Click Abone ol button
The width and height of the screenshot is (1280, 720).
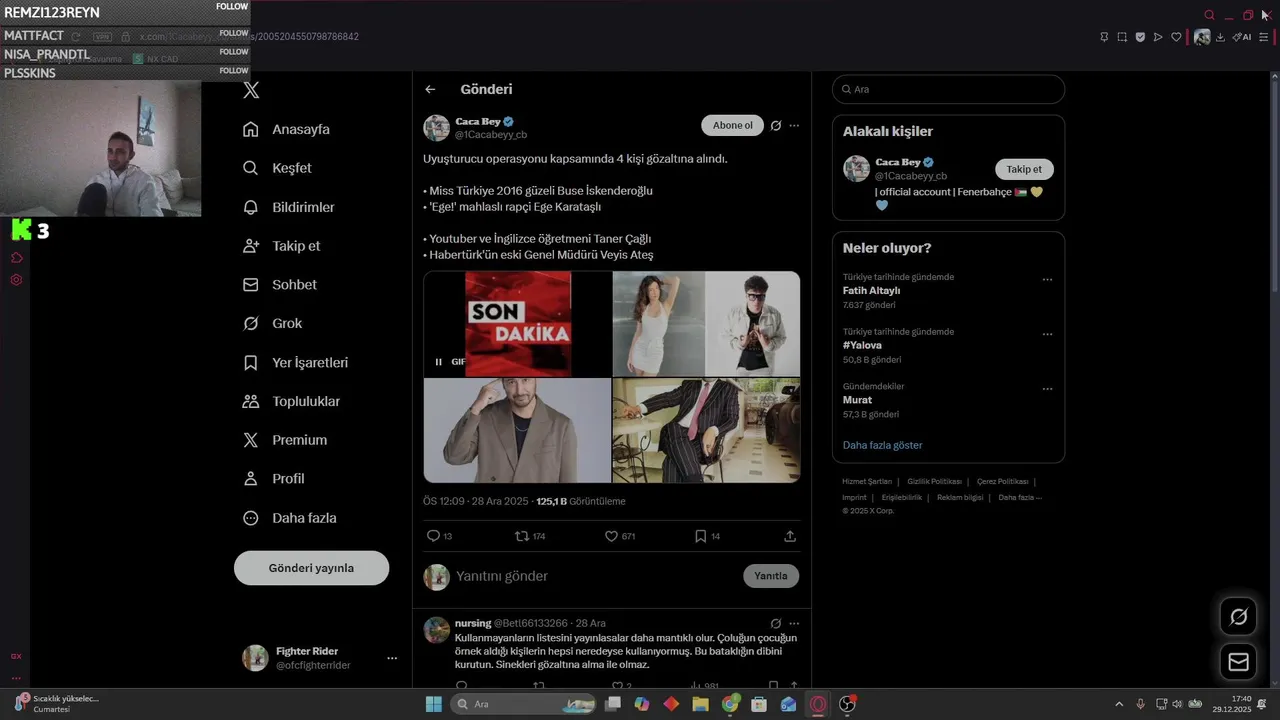point(733,125)
